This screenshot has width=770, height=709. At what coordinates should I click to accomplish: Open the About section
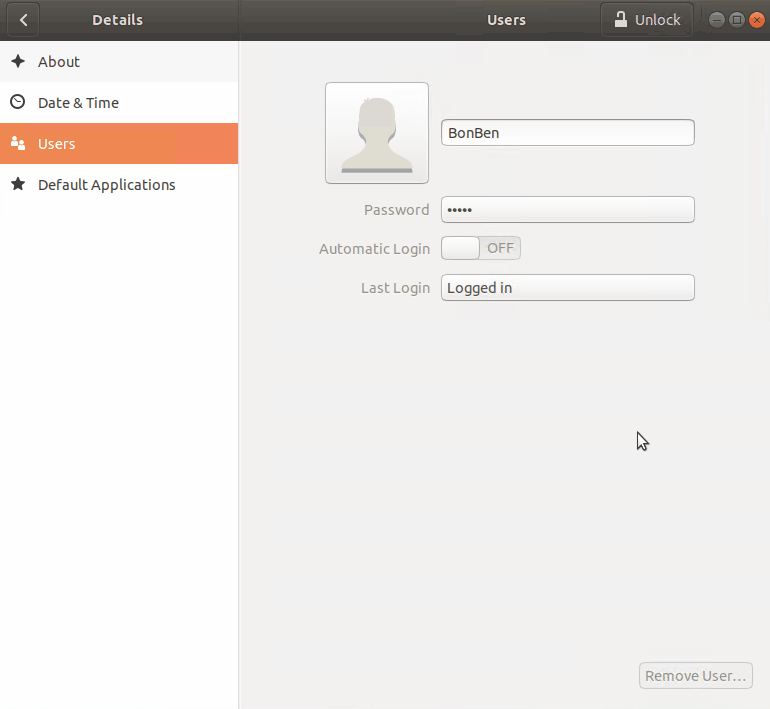pos(119,62)
